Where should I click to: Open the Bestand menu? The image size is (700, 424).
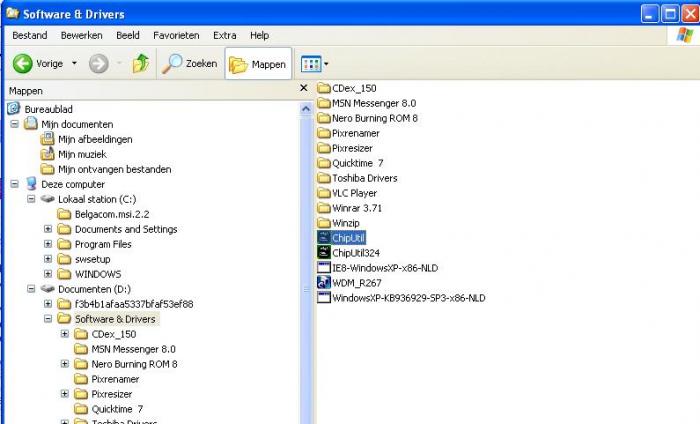[x=29, y=35]
